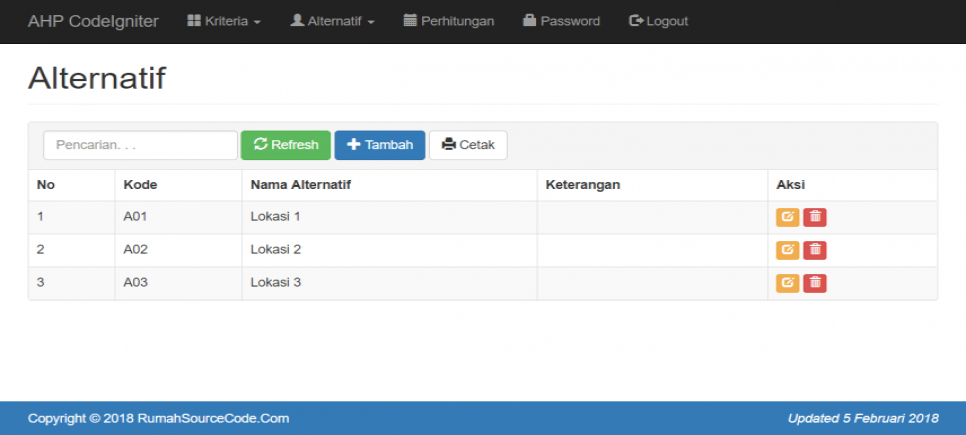
Task: Click the Alternatif page heading
Action: point(97,78)
